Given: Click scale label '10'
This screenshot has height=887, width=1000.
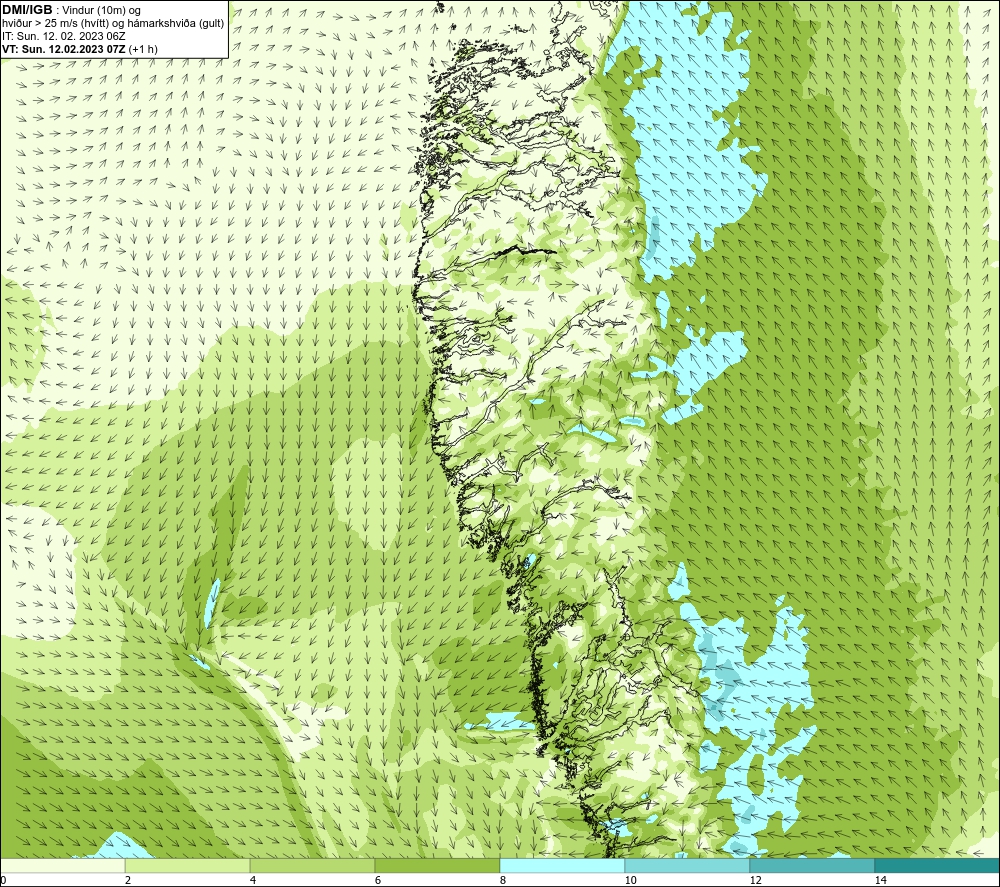Looking at the screenshot, I should point(630,881).
